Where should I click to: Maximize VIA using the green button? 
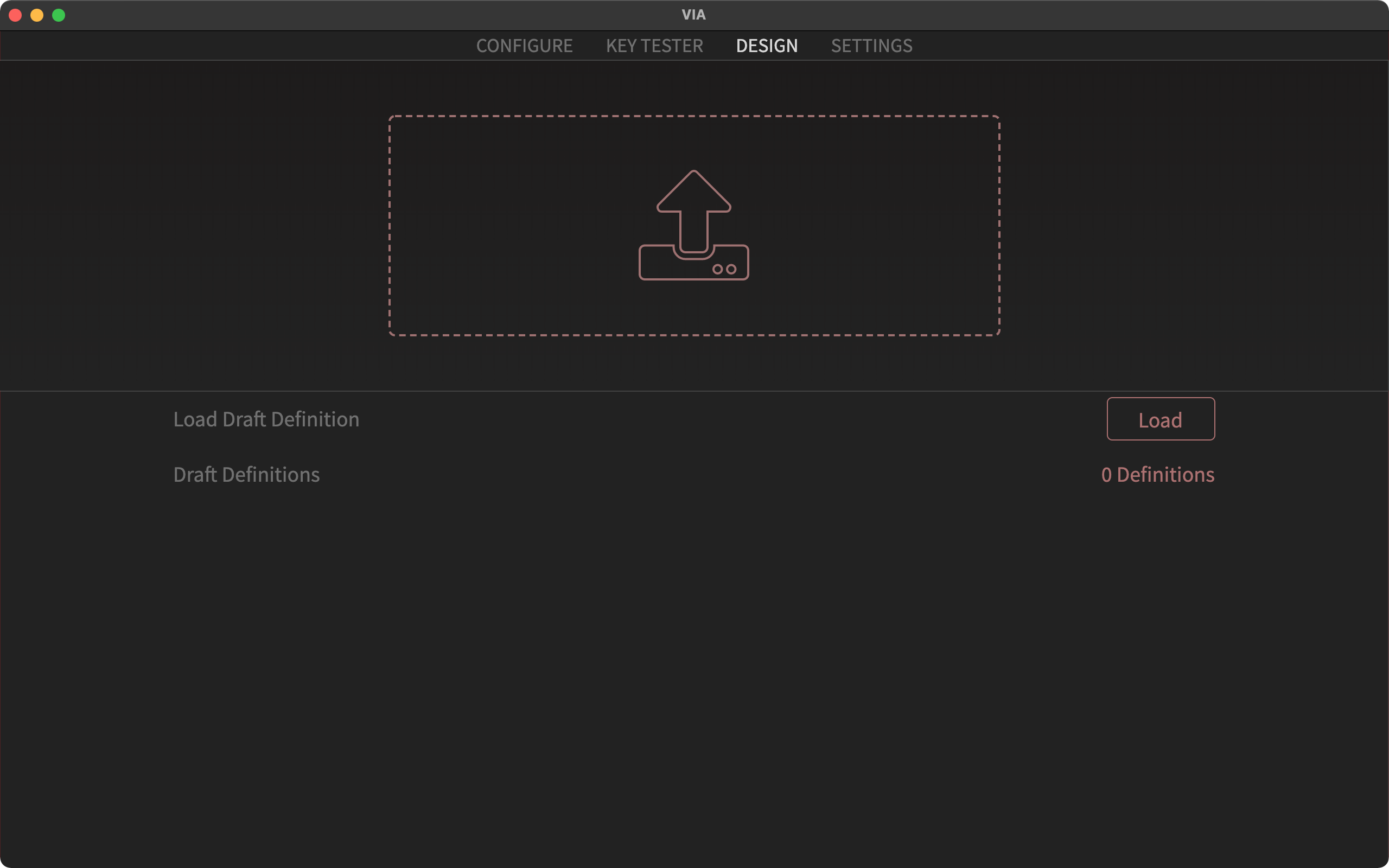[59, 15]
